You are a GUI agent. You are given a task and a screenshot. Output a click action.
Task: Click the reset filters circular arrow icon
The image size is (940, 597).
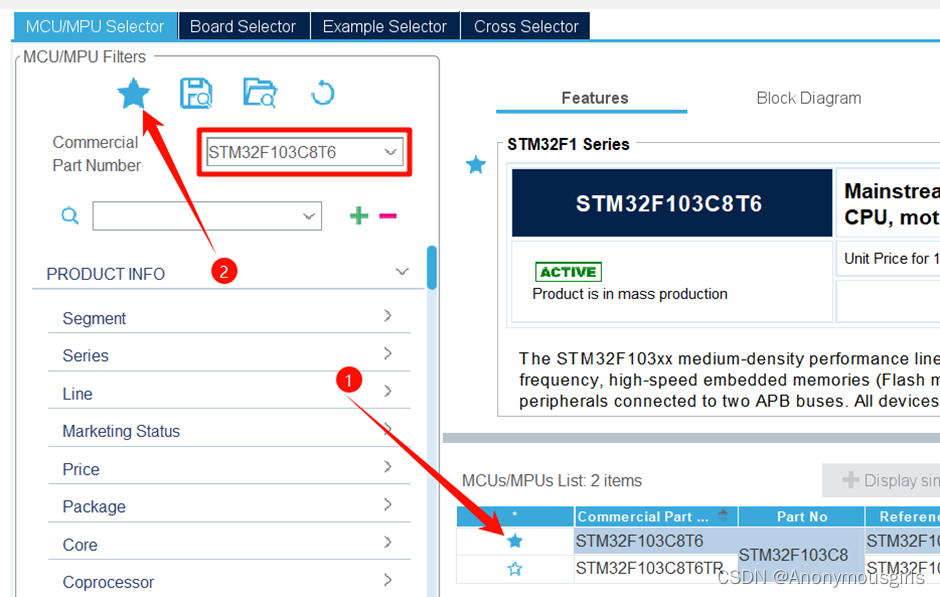323,93
